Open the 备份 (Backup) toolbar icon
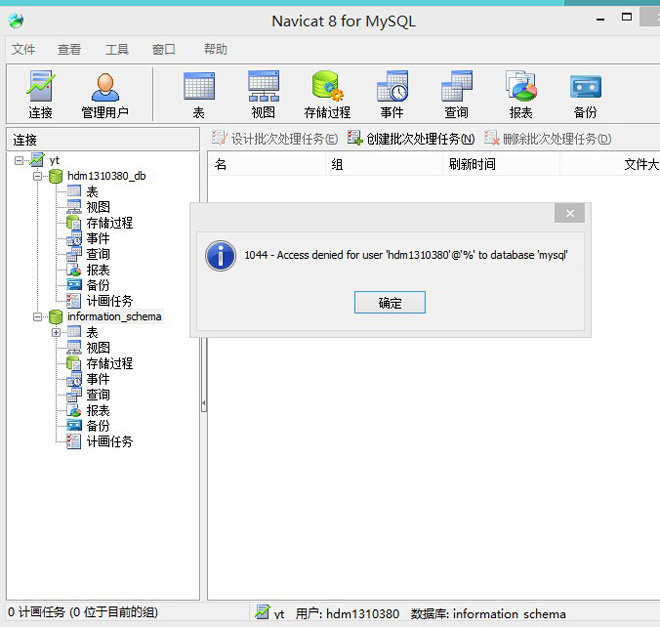The width and height of the screenshot is (660, 627). pos(585,95)
